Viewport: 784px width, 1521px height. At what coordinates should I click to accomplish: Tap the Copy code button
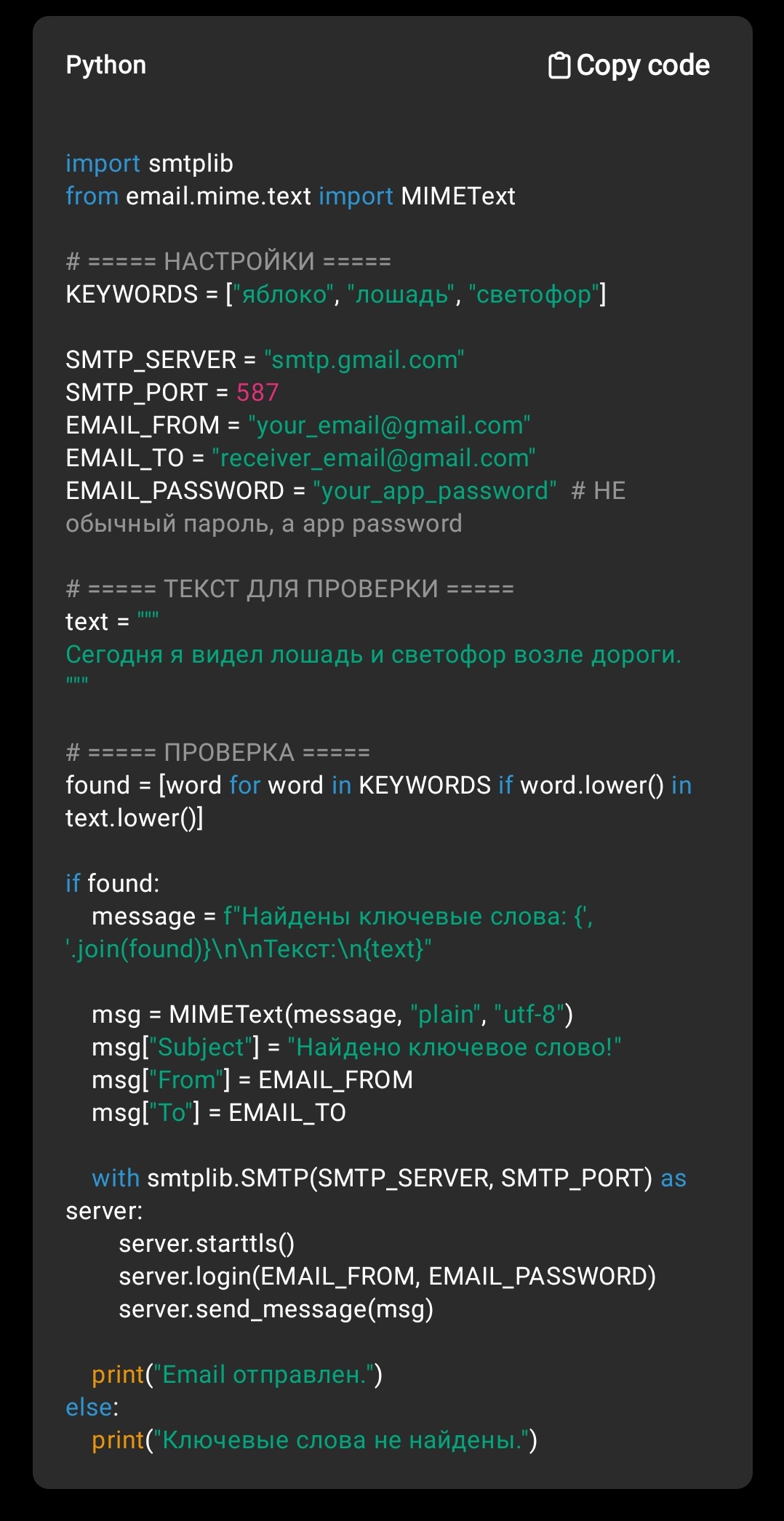pyautogui.click(x=628, y=65)
